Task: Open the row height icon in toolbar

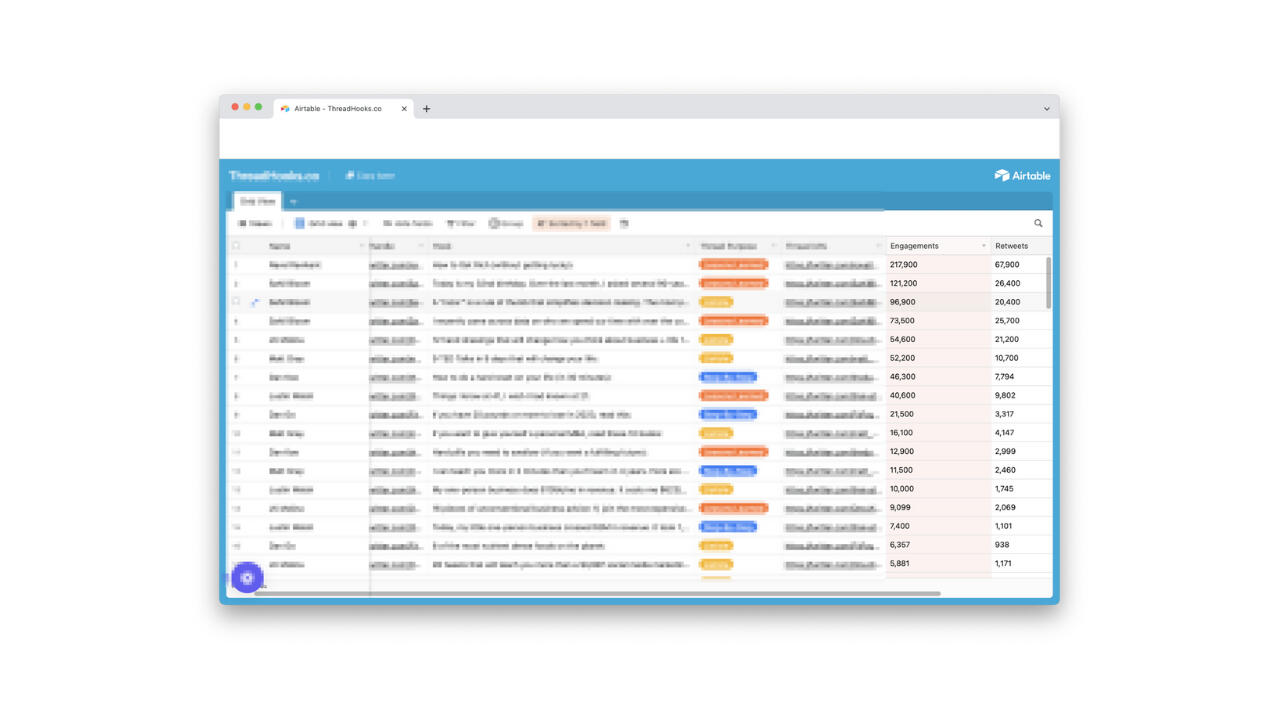Action: [624, 224]
